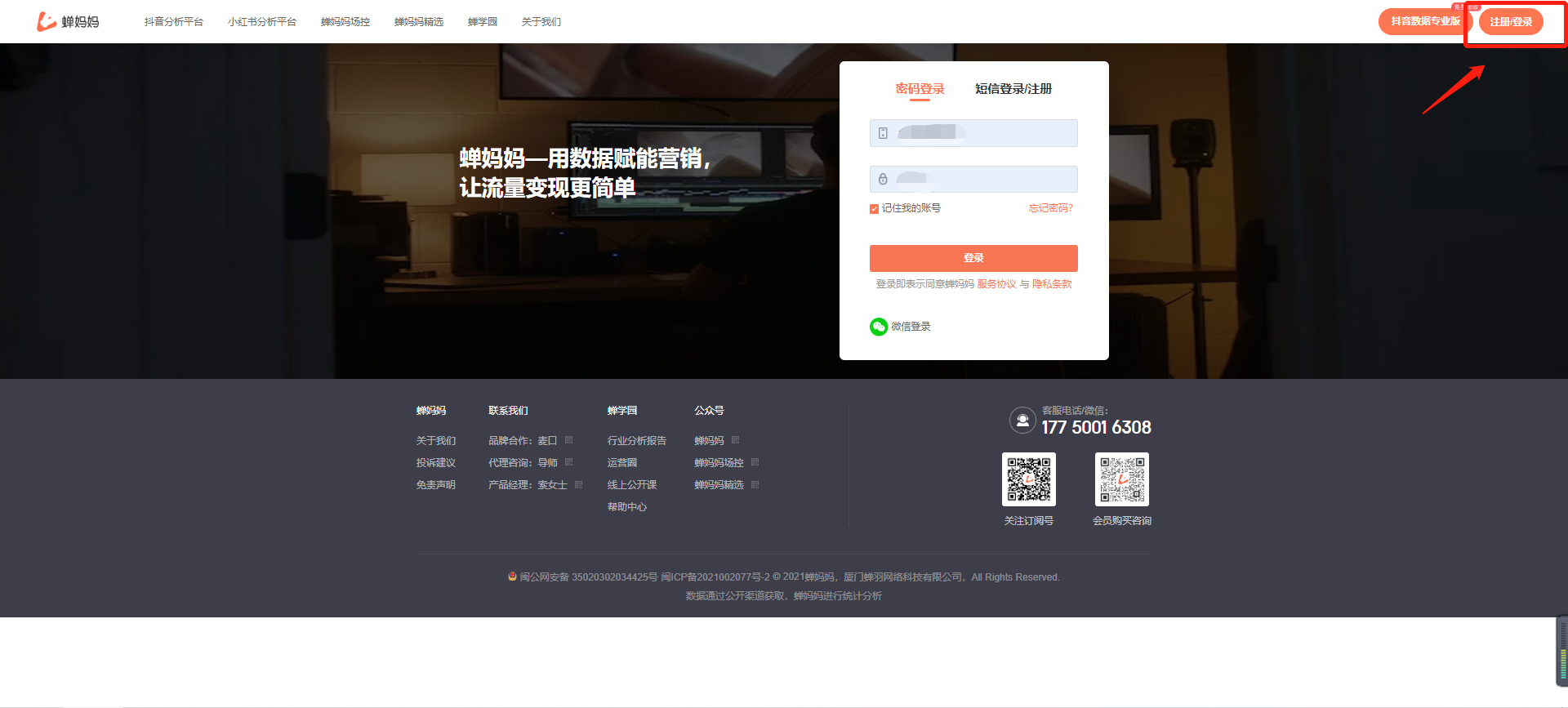Click the footer column heading 公众号

coord(709,411)
